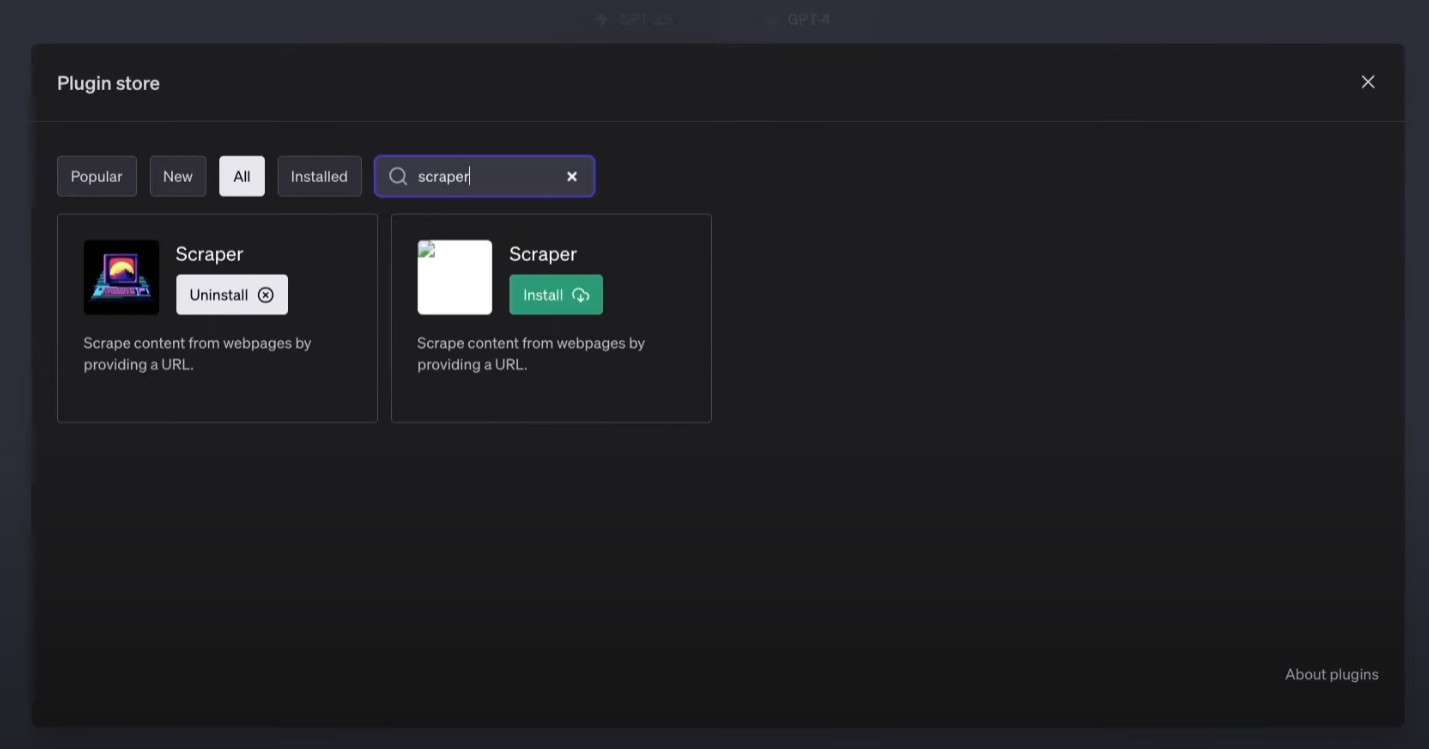
Task: Click the Scraper title above Uninstall button
Action: [209, 254]
